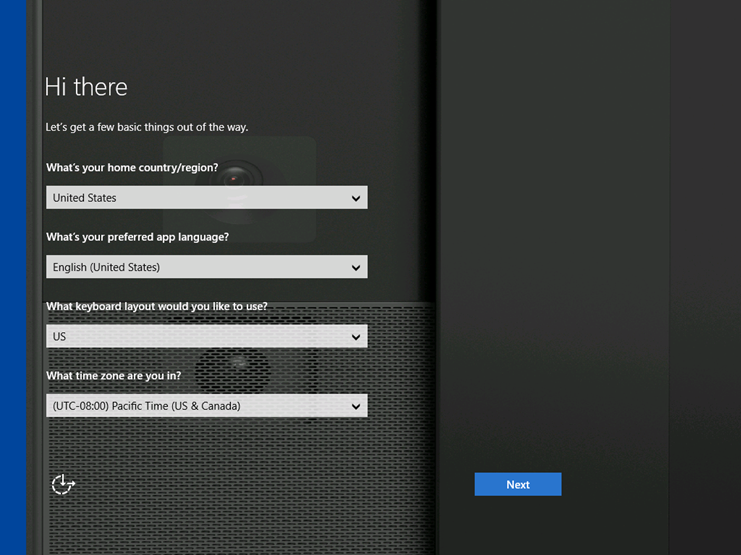Image resolution: width=741 pixels, height=555 pixels.
Task: Open the preferred app language dropdown
Action: [x=207, y=267]
